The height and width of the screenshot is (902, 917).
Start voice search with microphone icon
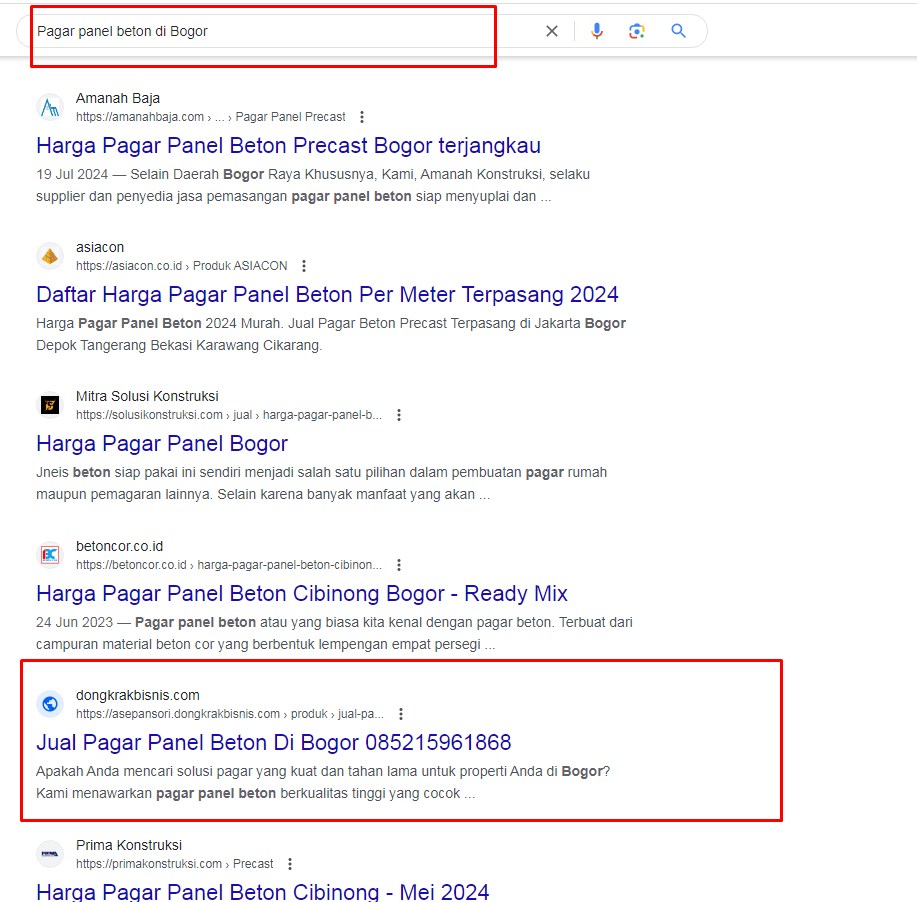point(597,31)
